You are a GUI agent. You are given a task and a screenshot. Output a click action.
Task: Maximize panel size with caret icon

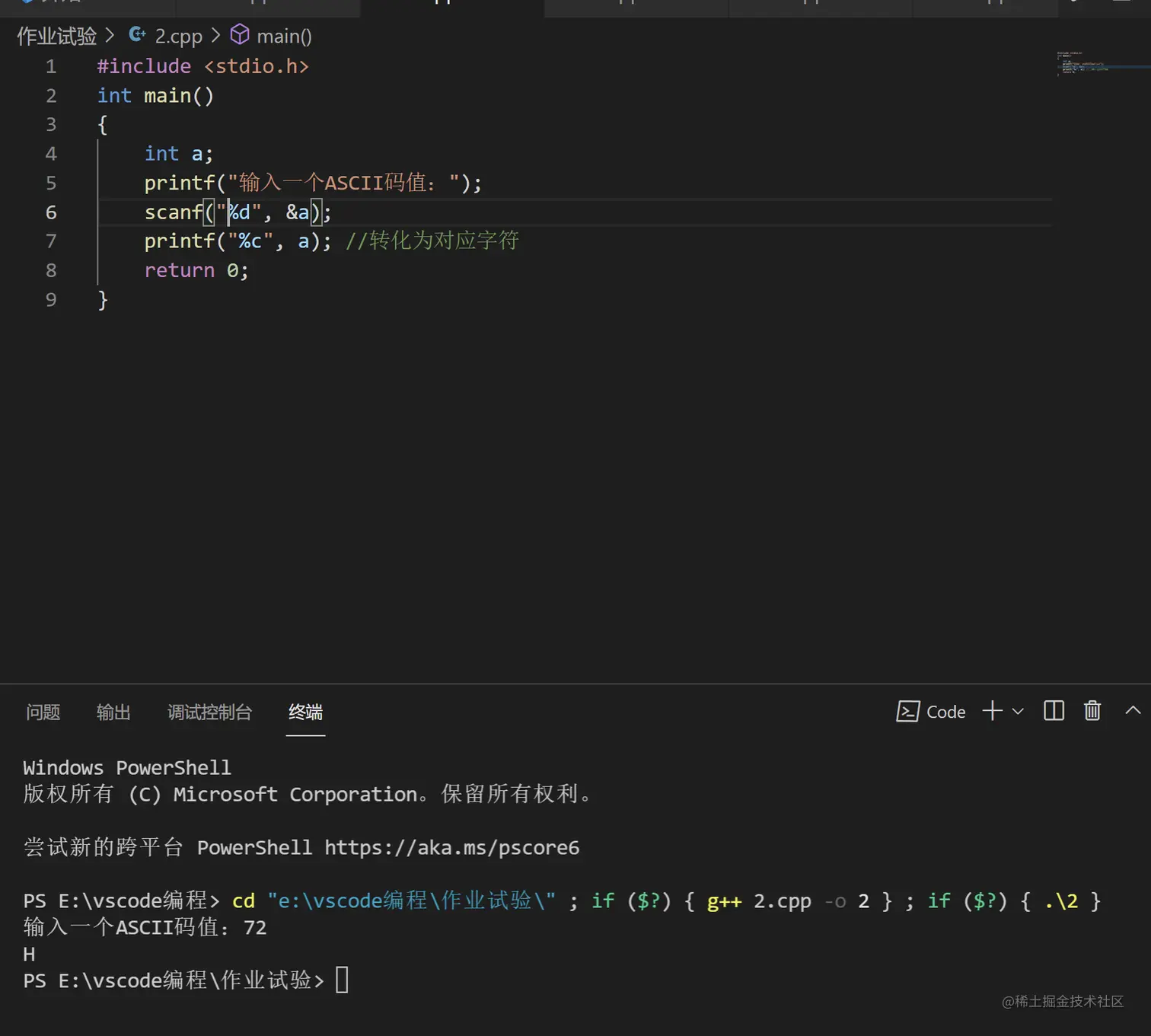[x=1133, y=710]
